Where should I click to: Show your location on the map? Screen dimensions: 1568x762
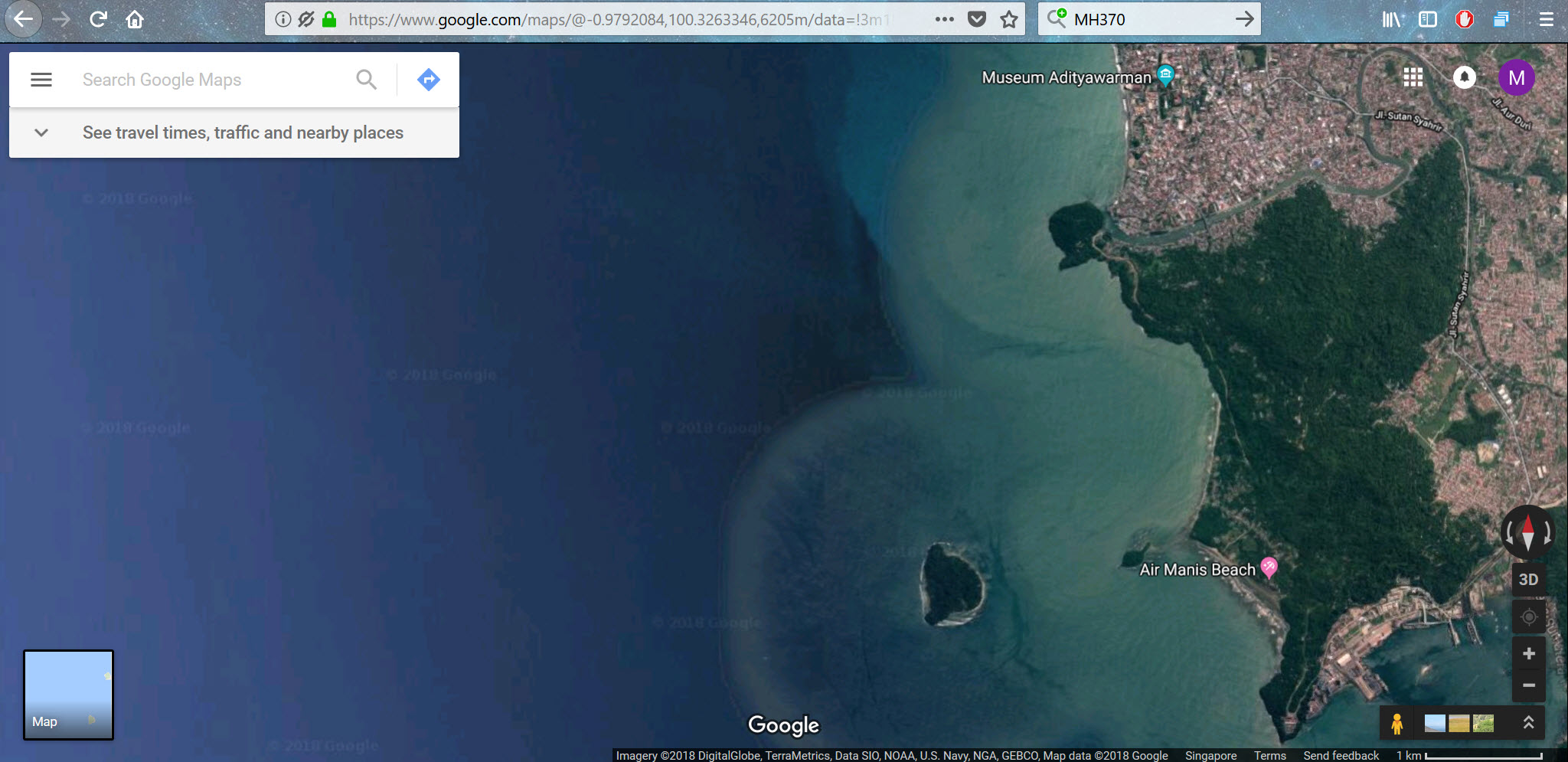click(x=1529, y=617)
